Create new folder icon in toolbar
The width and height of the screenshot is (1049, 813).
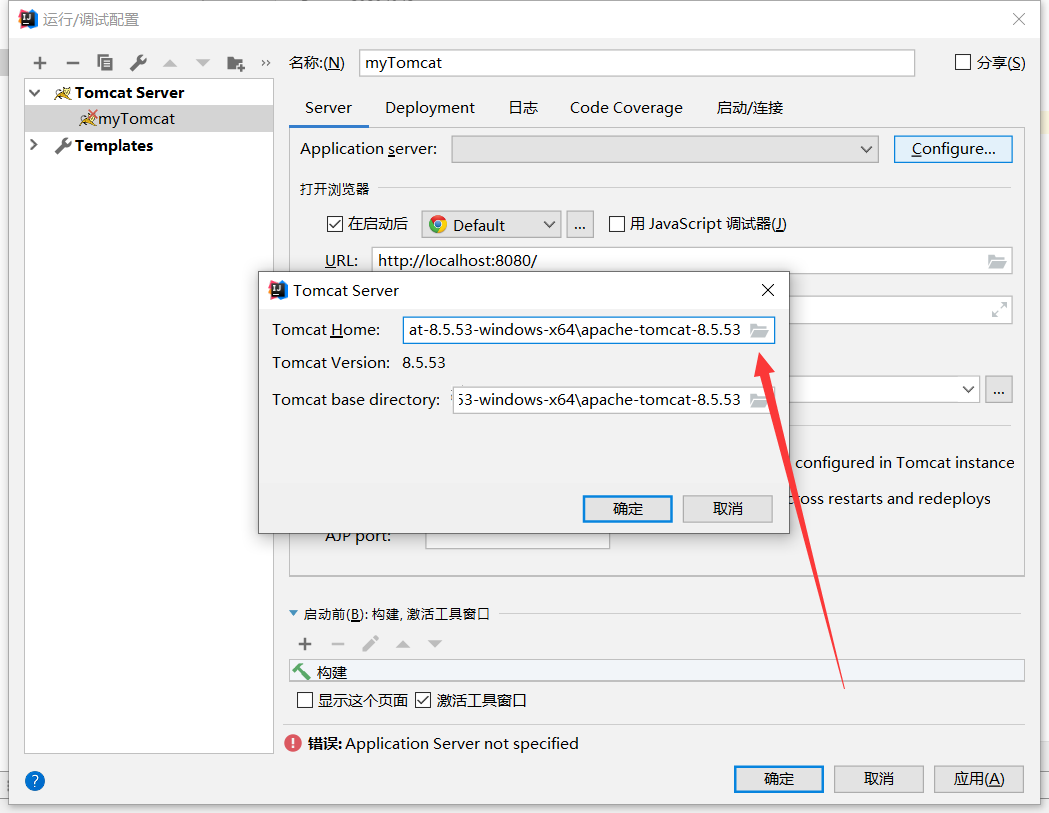pyautogui.click(x=235, y=63)
